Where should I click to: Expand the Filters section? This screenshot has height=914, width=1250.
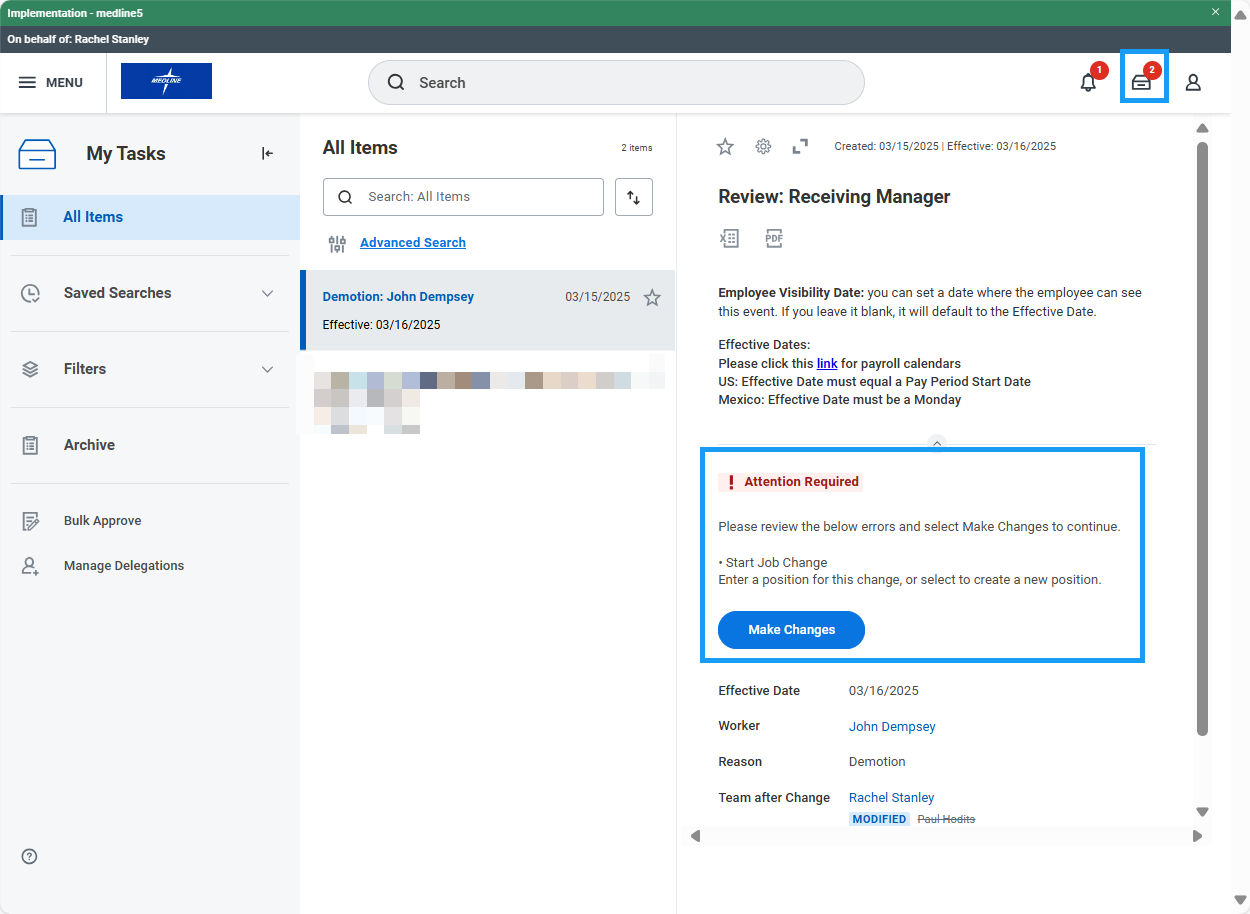point(266,369)
